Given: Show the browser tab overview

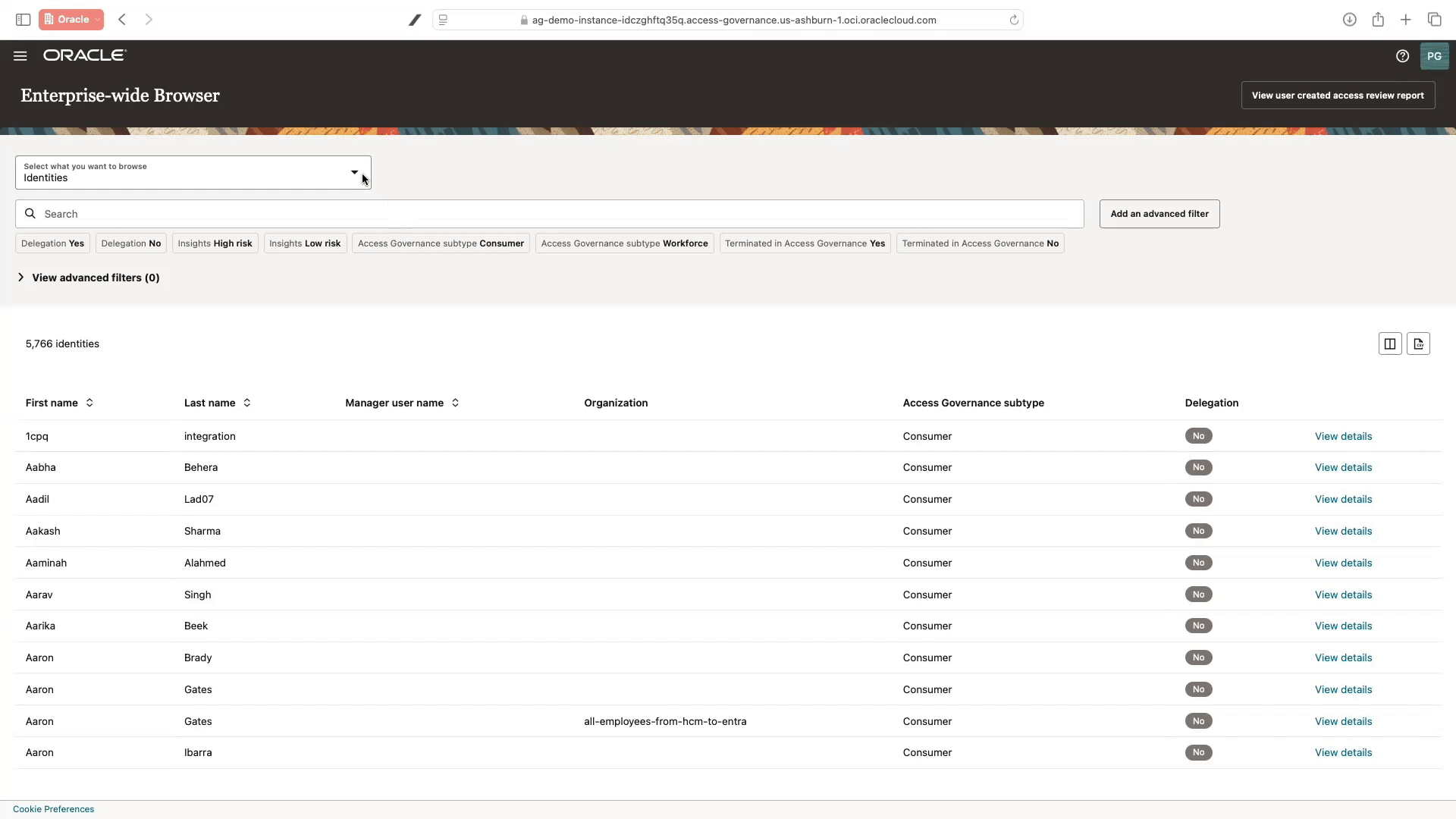Looking at the screenshot, I should [x=1435, y=20].
